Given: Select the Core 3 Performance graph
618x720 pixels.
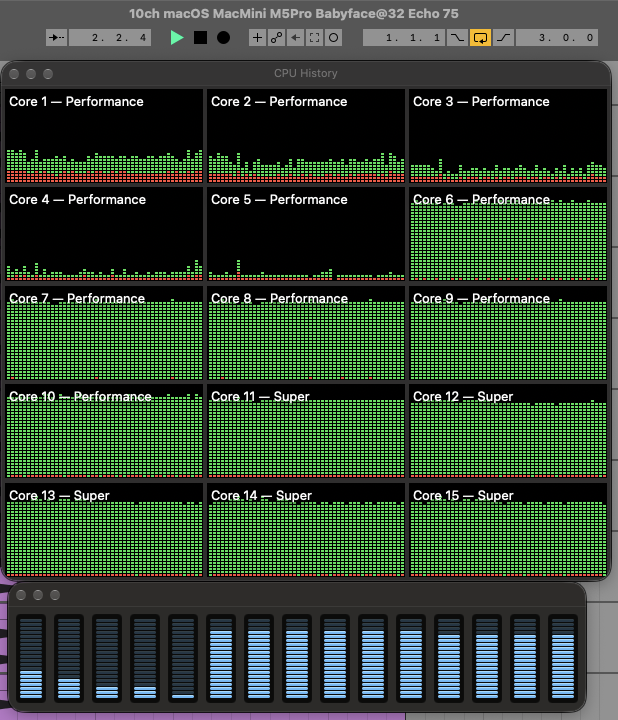Looking at the screenshot, I should point(508,136).
